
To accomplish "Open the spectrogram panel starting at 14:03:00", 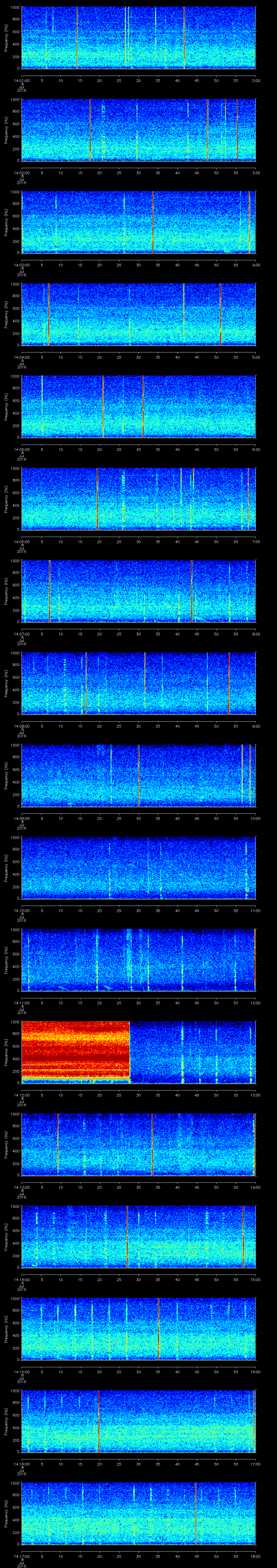I will 138,222.
